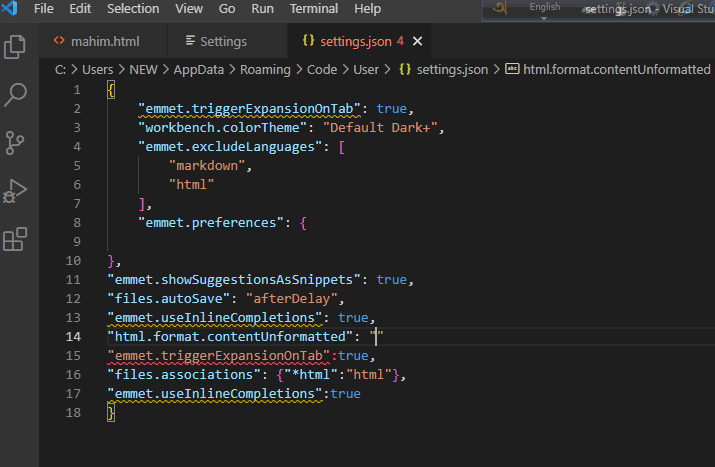
Task: Click line number 18 in gutter
Action: [x=73, y=413]
